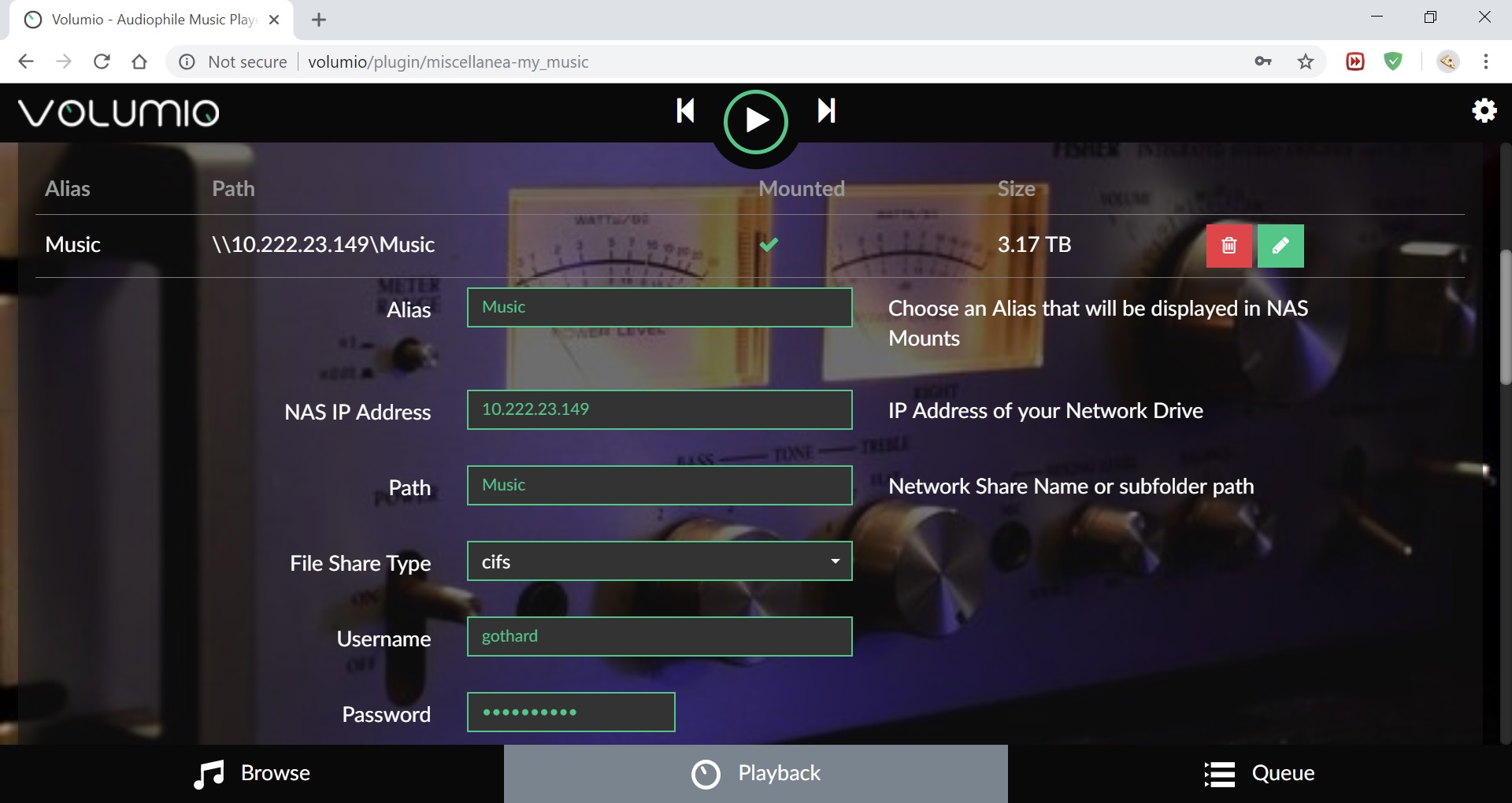Restore down the browser window

click(x=1430, y=17)
